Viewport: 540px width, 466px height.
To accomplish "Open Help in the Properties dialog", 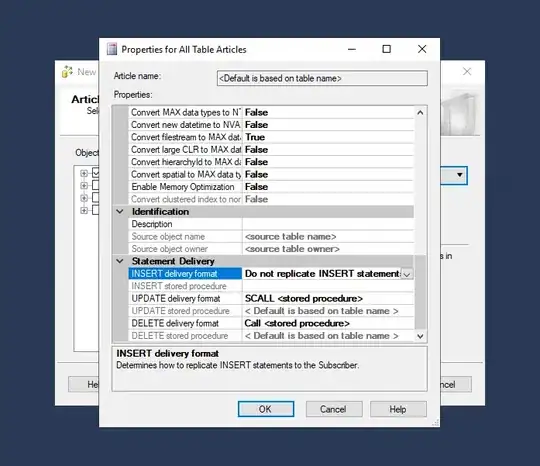I will pos(398,409).
